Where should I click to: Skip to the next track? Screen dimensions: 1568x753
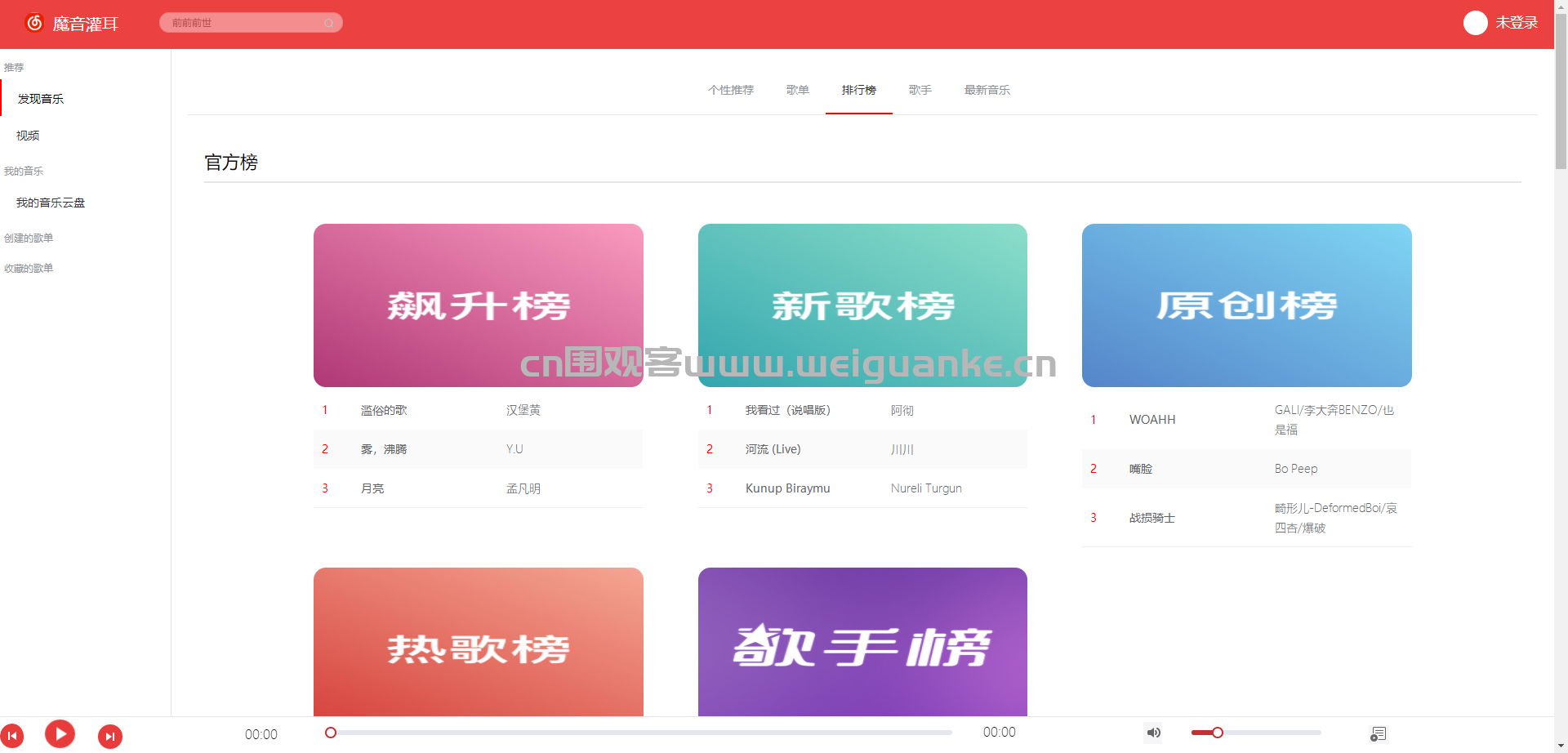(x=110, y=736)
